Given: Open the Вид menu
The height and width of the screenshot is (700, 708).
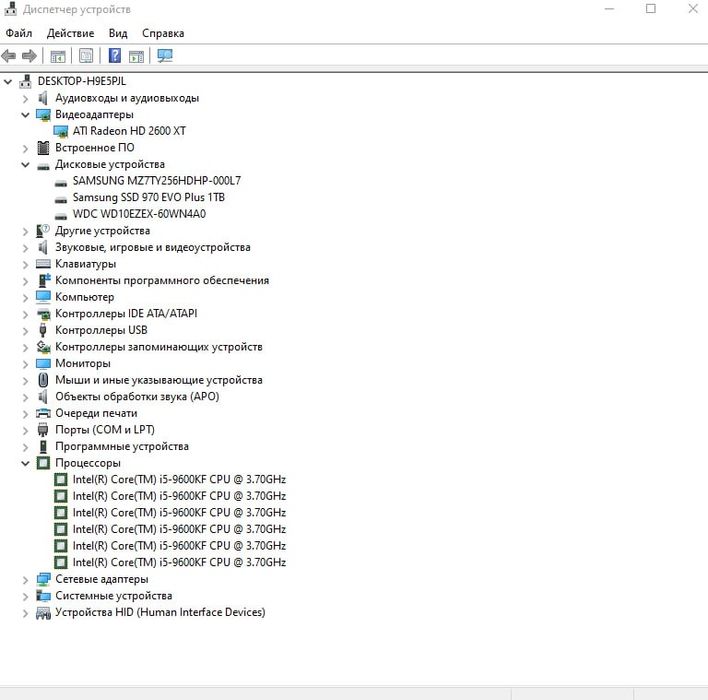Looking at the screenshot, I should (118, 33).
